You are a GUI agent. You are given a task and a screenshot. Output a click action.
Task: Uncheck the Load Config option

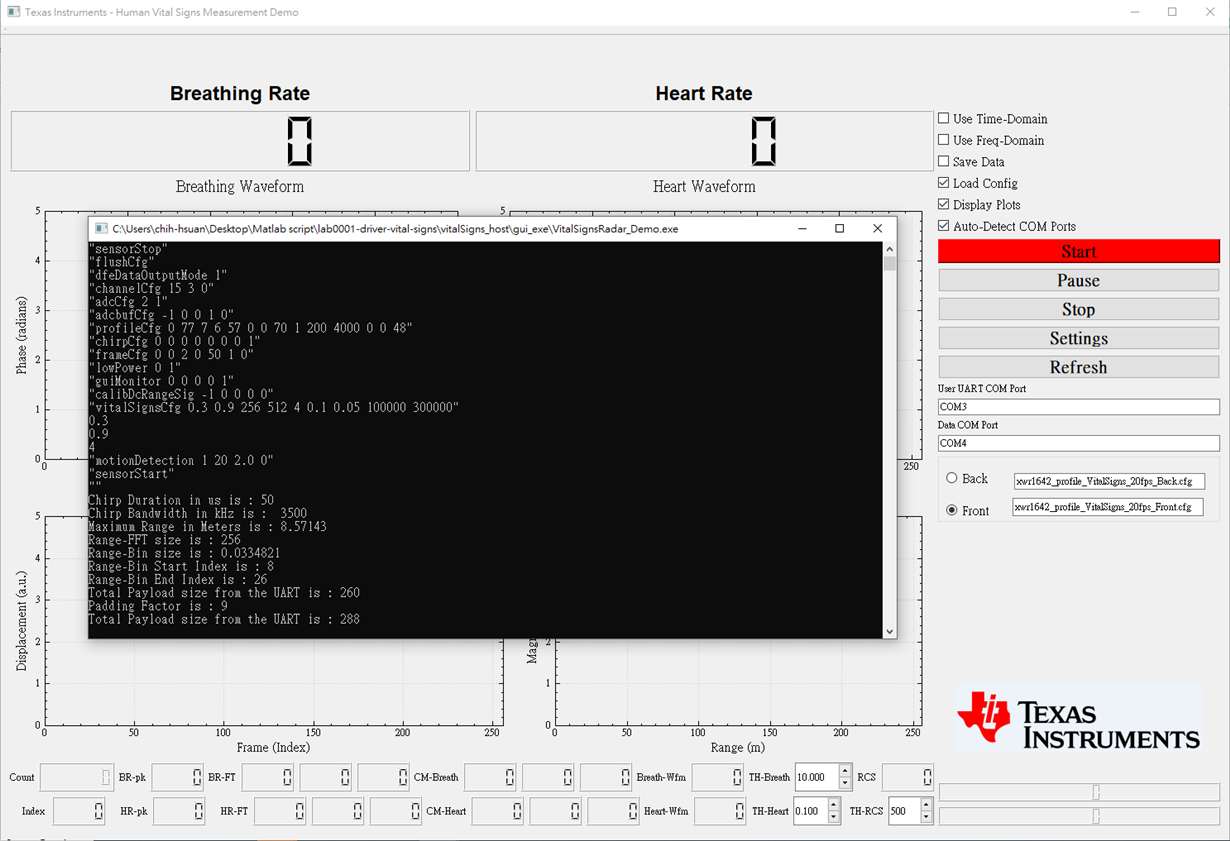click(x=943, y=183)
